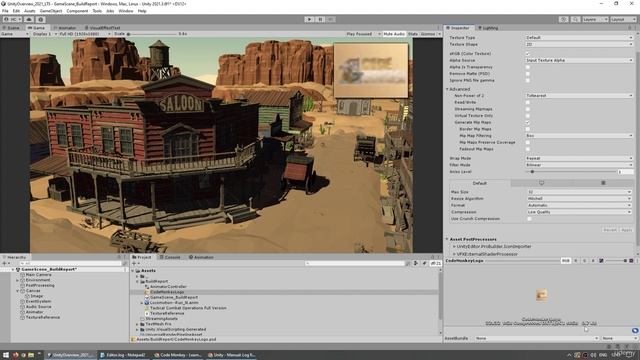Viewport: 640px width, 360px height.
Task: Open the cloud services icon in toolbar
Action: [x=29, y=19]
